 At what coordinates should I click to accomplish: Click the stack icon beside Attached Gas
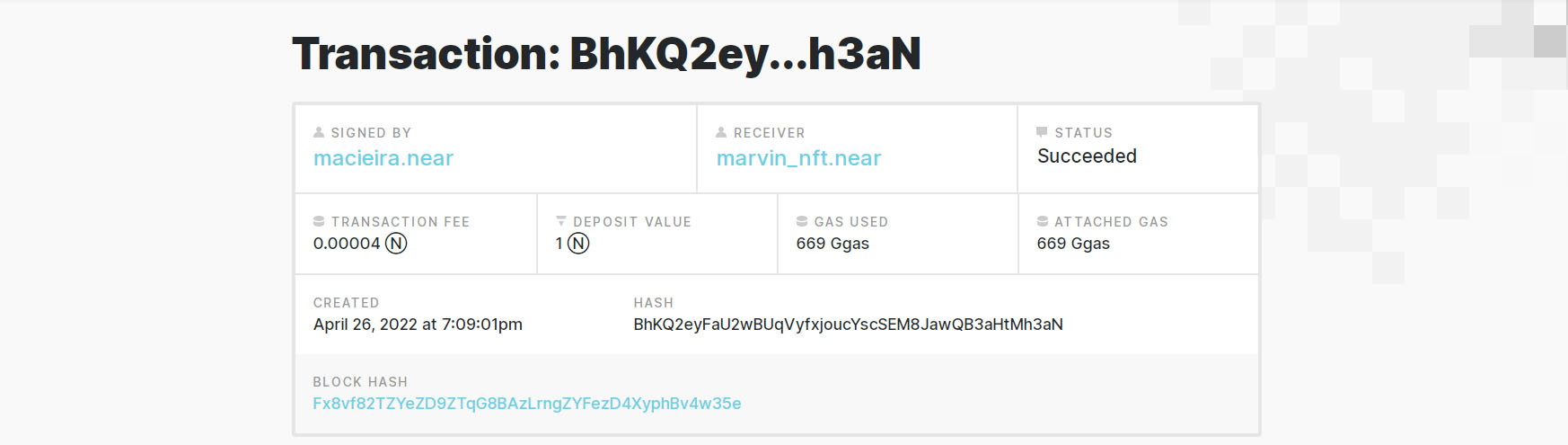(1043, 221)
